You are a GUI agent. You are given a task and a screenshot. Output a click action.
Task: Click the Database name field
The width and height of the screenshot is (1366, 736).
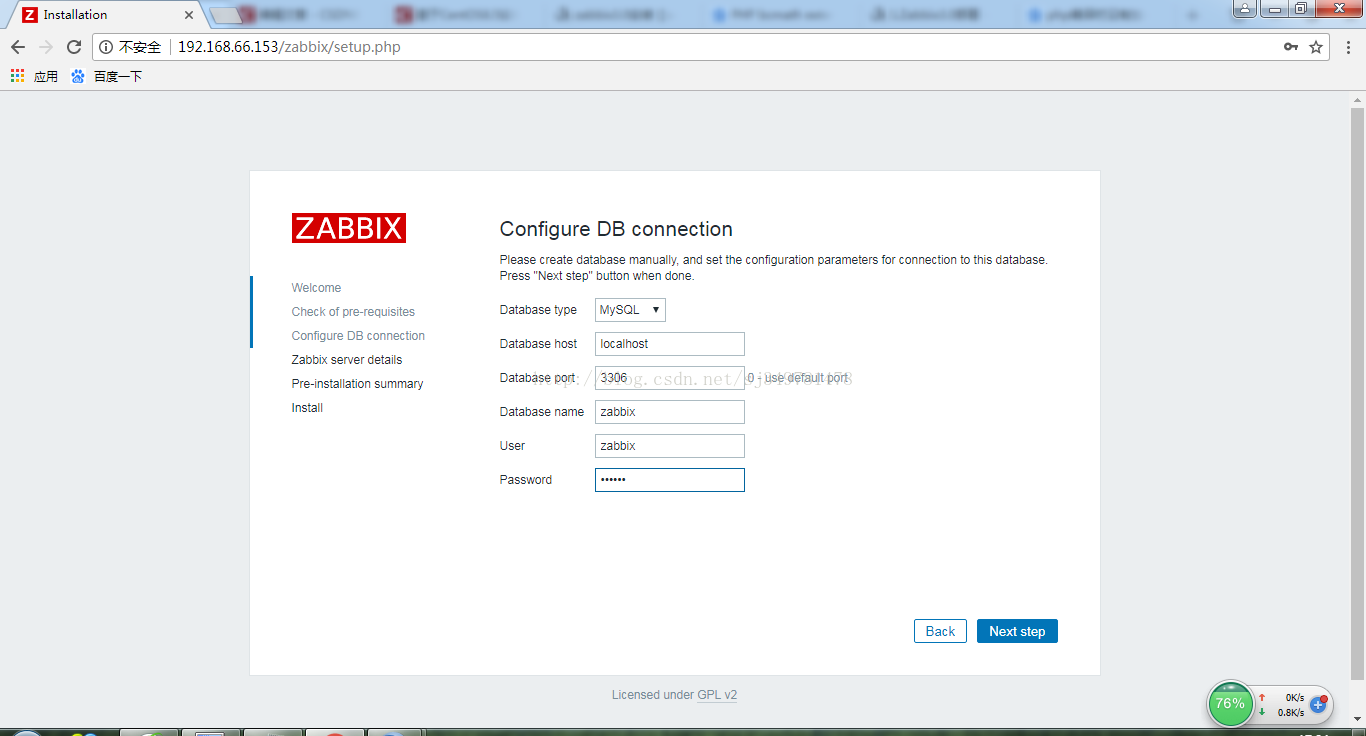point(670,412)
